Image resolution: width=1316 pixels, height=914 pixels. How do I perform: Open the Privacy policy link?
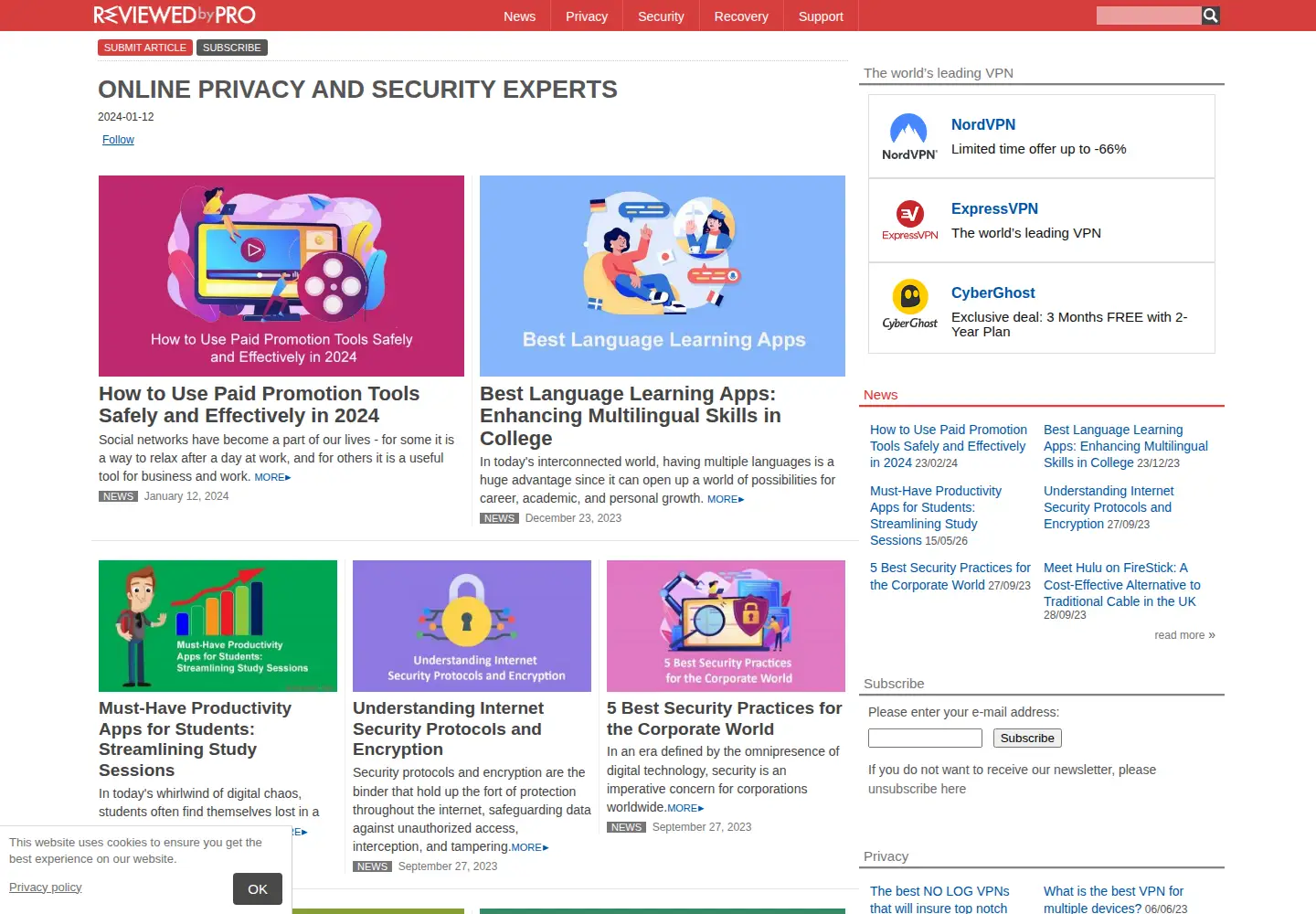point(46,887)
